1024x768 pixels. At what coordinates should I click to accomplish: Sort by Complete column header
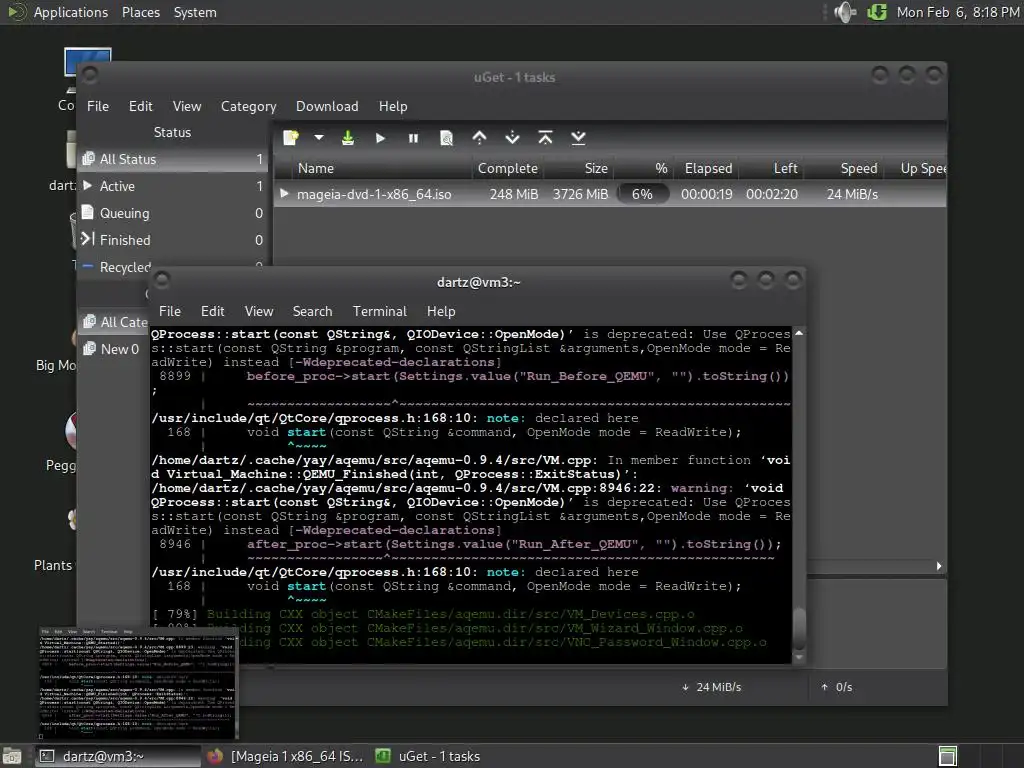coord(507,168)
